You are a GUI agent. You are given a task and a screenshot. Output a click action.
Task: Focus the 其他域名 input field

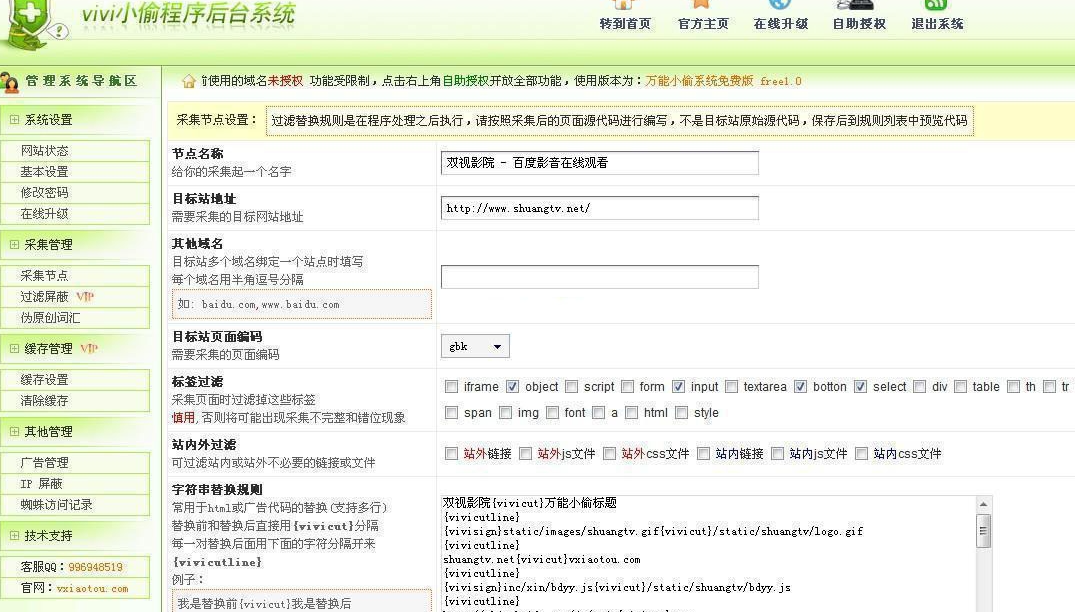pyautogui.click(x=600, y=277)
